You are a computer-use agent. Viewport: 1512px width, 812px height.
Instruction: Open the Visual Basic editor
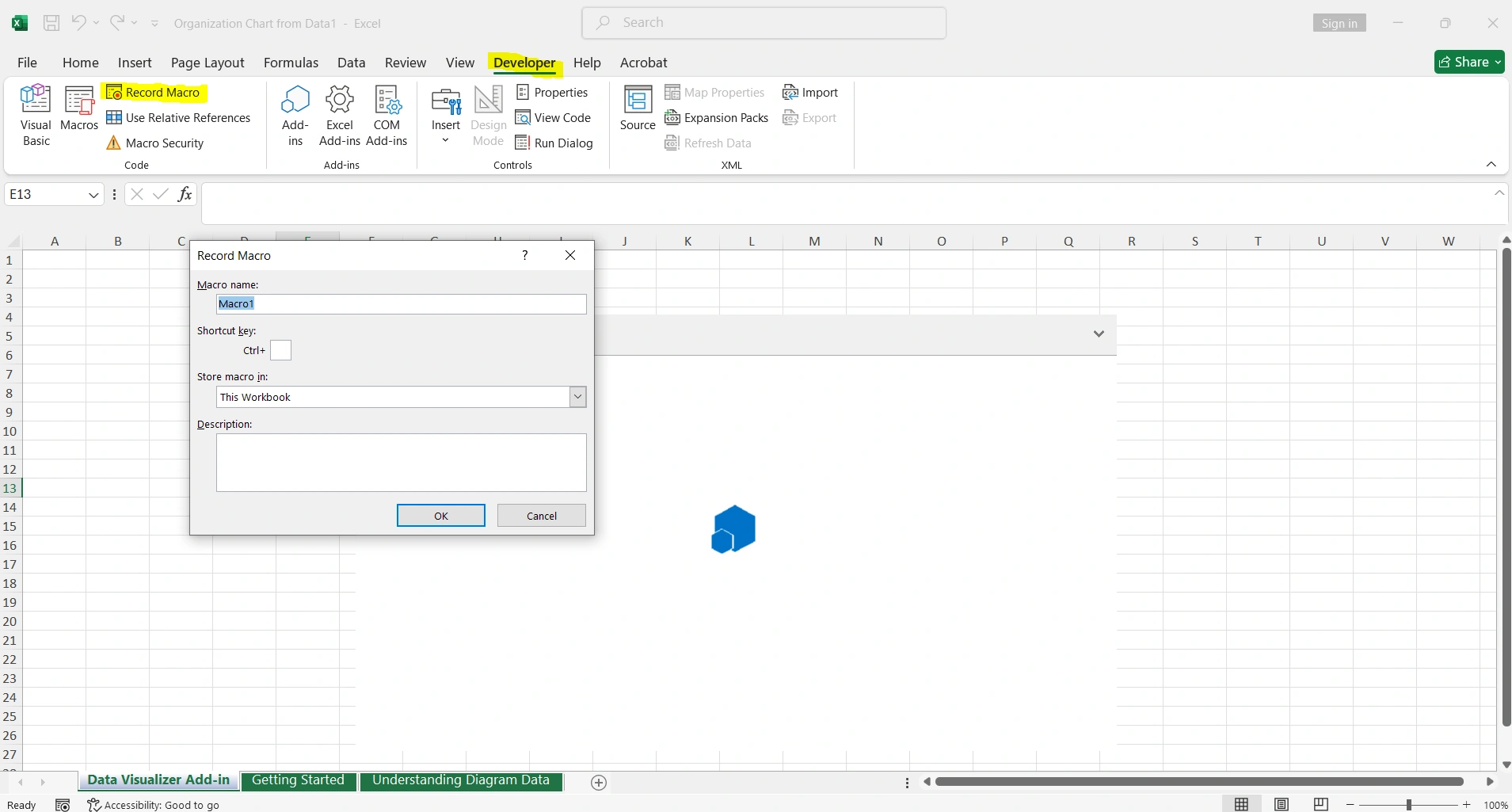pyautogui.click(x=36, y=113)
